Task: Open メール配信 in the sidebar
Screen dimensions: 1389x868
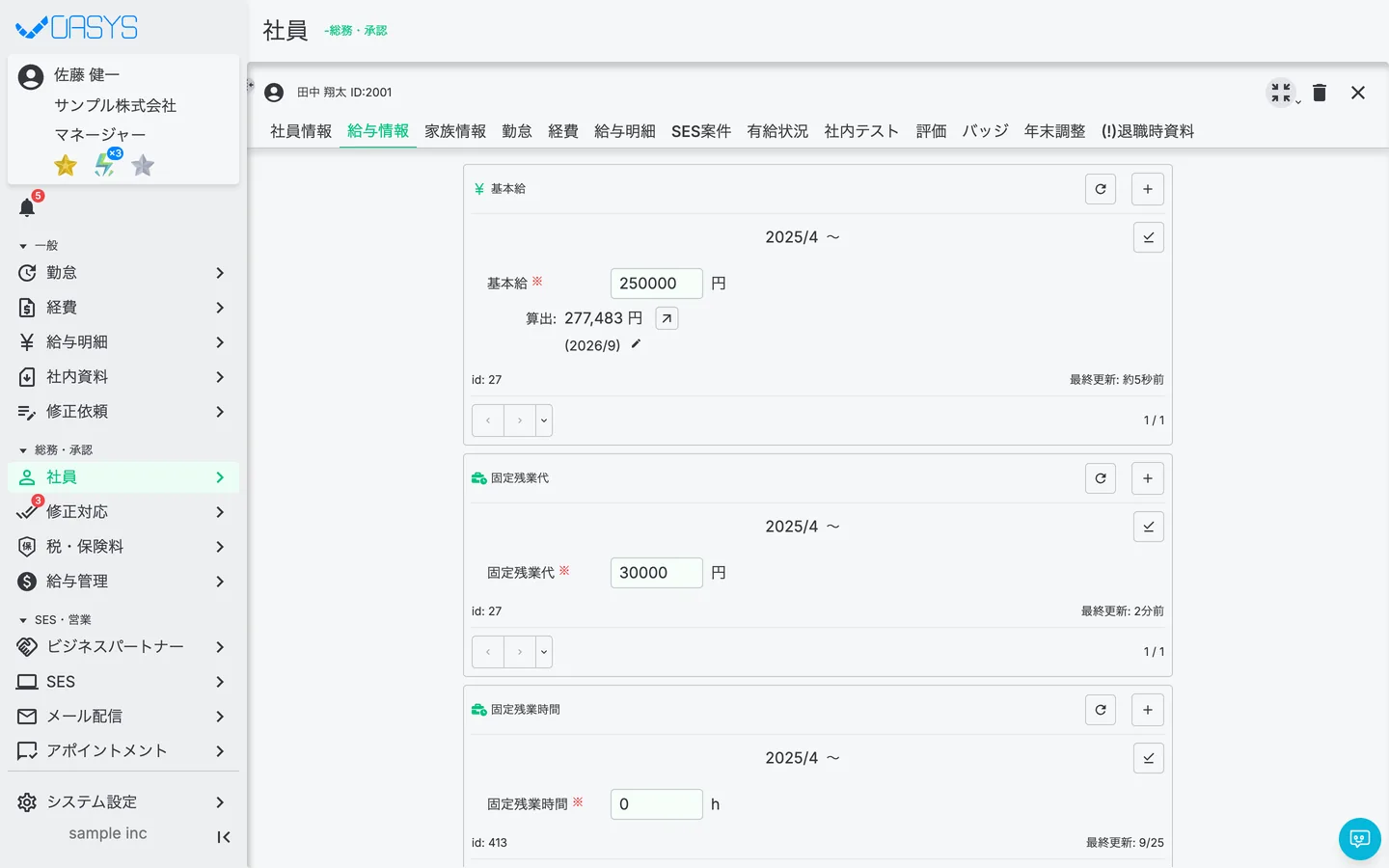Action: [123, 717]
